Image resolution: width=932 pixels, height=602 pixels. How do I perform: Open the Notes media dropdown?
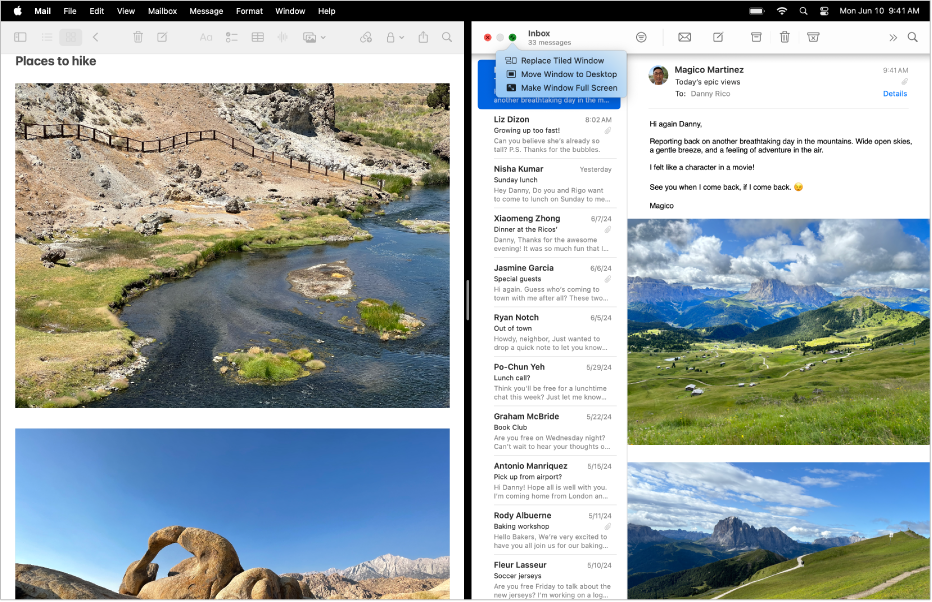[x=314, y=37]
